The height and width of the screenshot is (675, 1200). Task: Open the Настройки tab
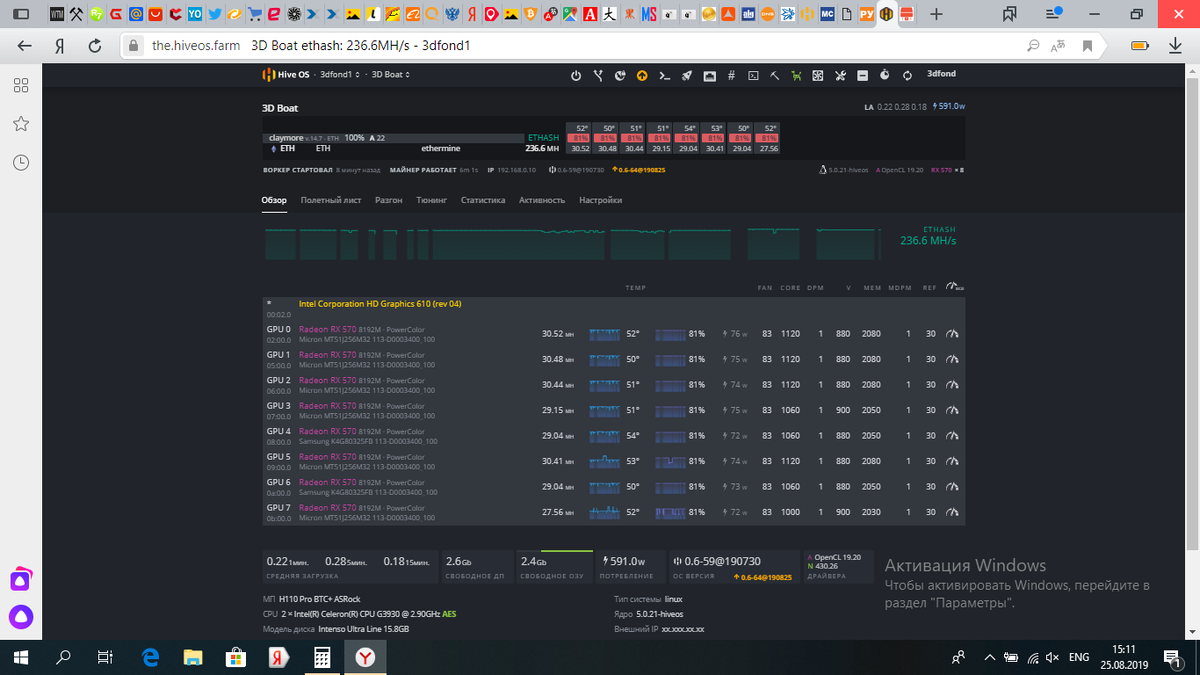point(600,200)
